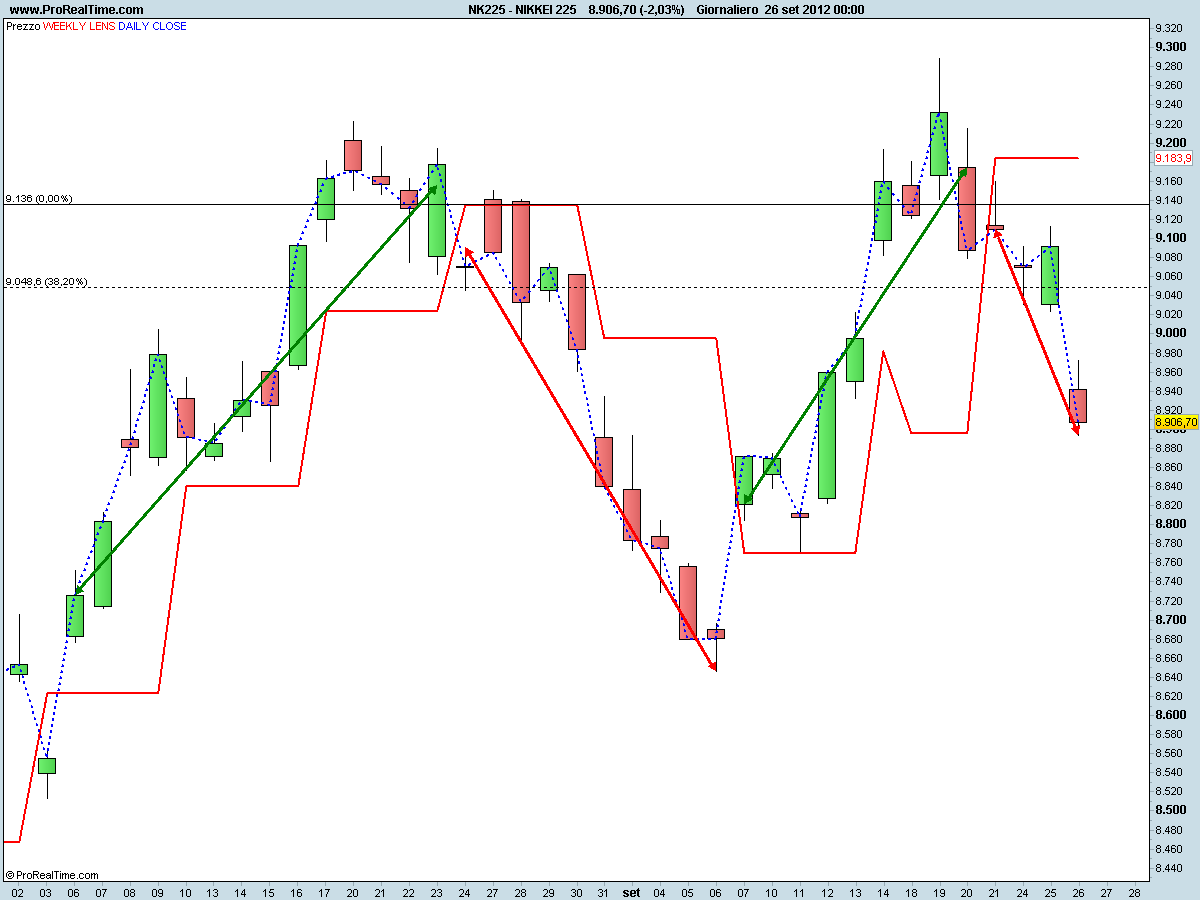Click the 8.500 price axis label
Viewport: 1200px width, 900px height.
1170,810
